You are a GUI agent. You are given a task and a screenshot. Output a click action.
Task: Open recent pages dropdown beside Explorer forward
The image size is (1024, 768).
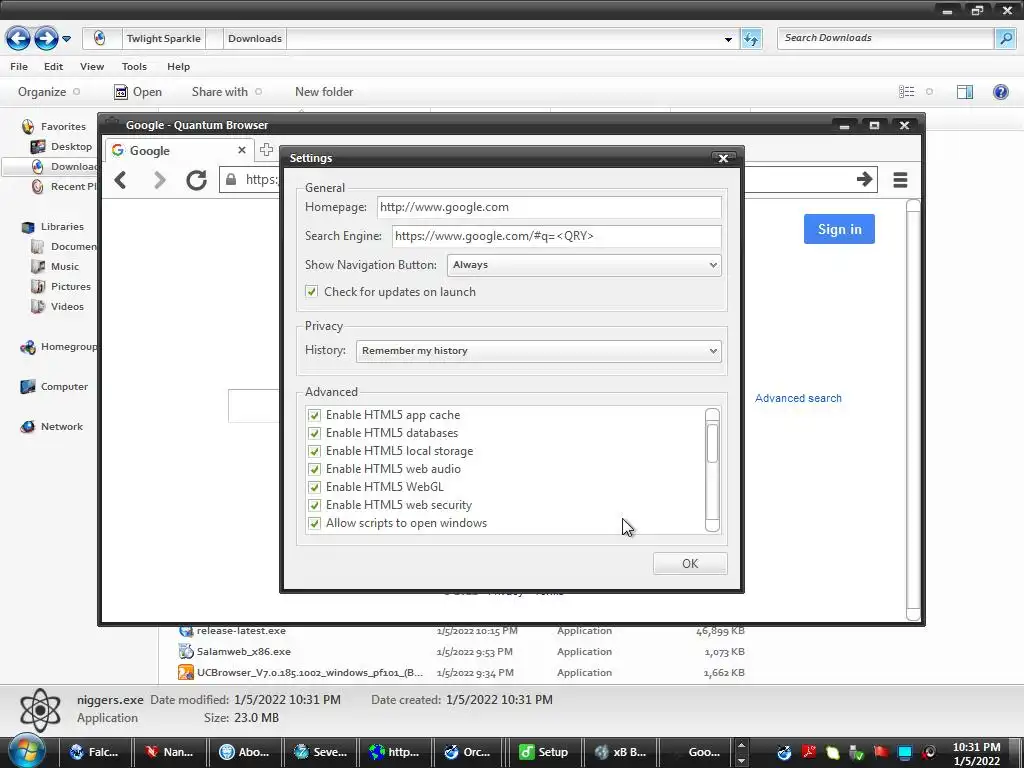[x=67, y=39]
